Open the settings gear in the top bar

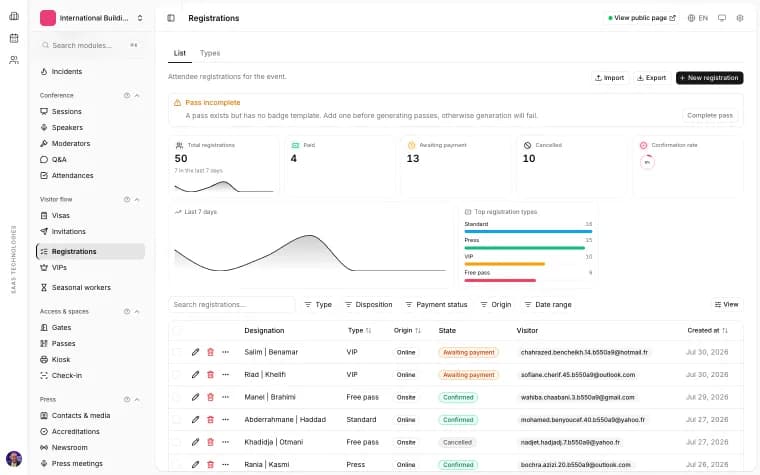[x=740, y=18]
